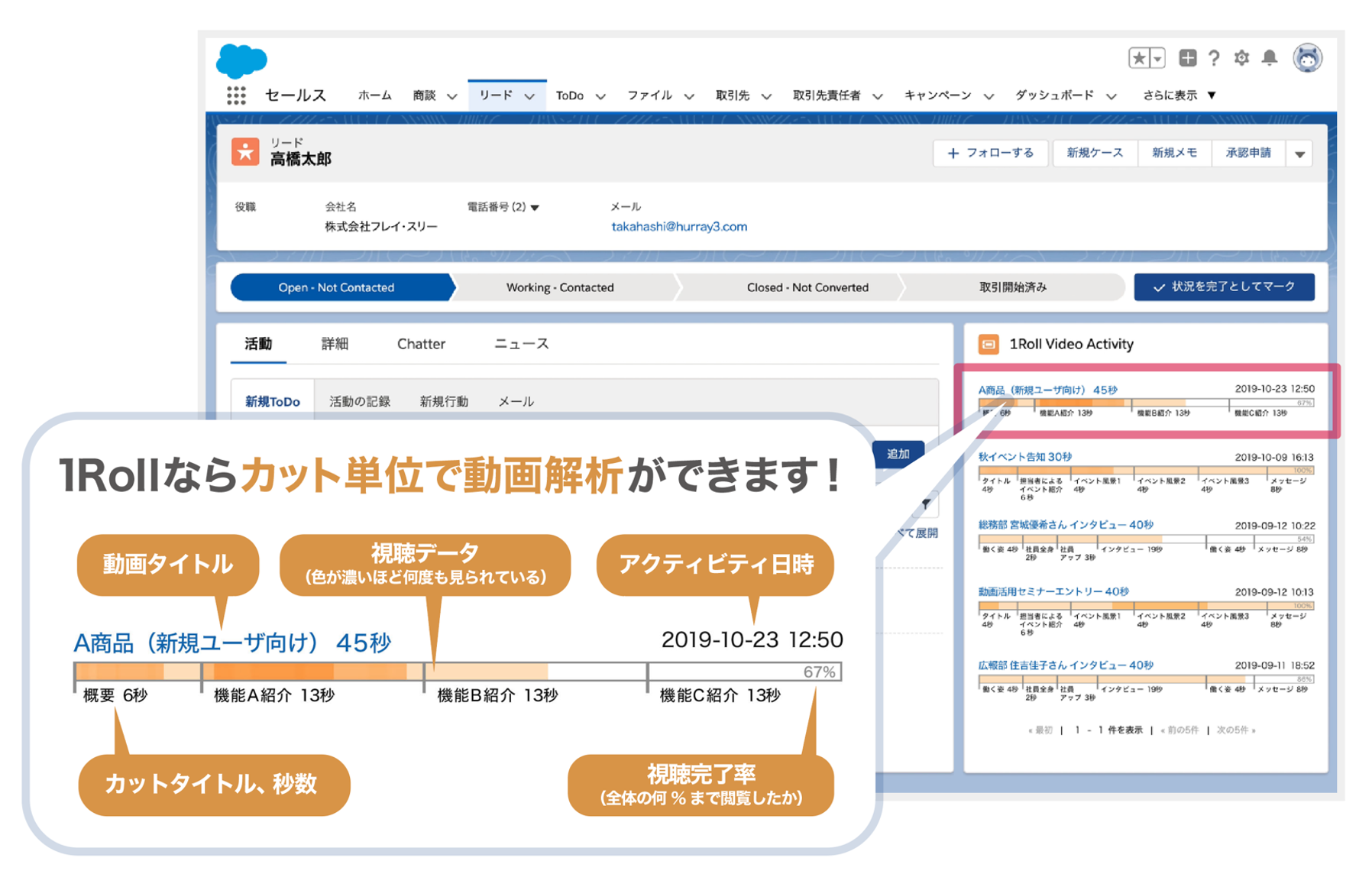1372x887 pixels.
Task: Expand the ダッシュボード chevron
Action: pyautogui.click(x=1112, y=96)
